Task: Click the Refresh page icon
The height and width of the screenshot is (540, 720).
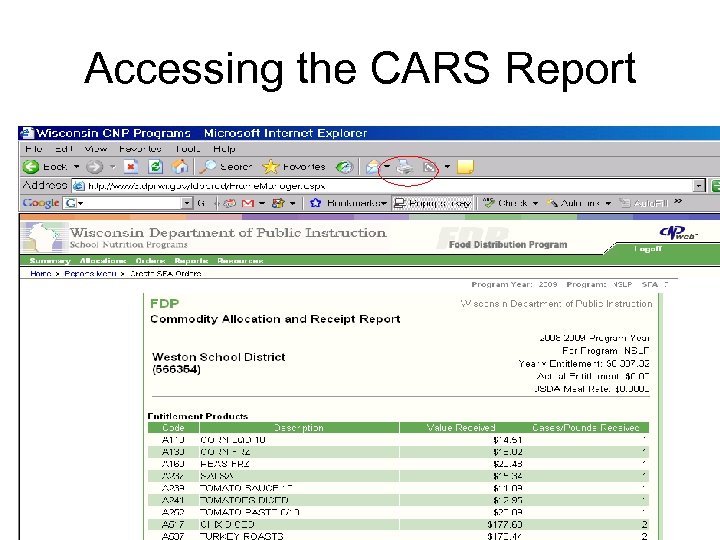Action: 155,167
